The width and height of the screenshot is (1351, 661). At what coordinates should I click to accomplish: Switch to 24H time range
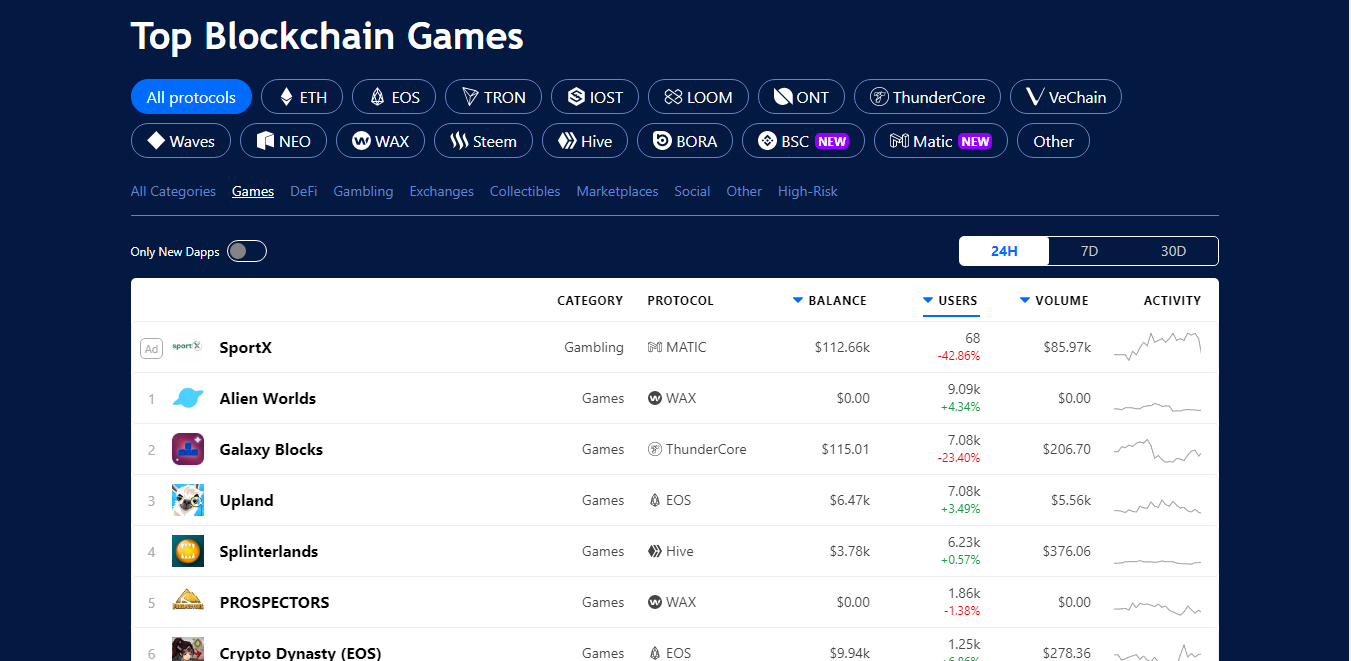[x=1004, y=251]
